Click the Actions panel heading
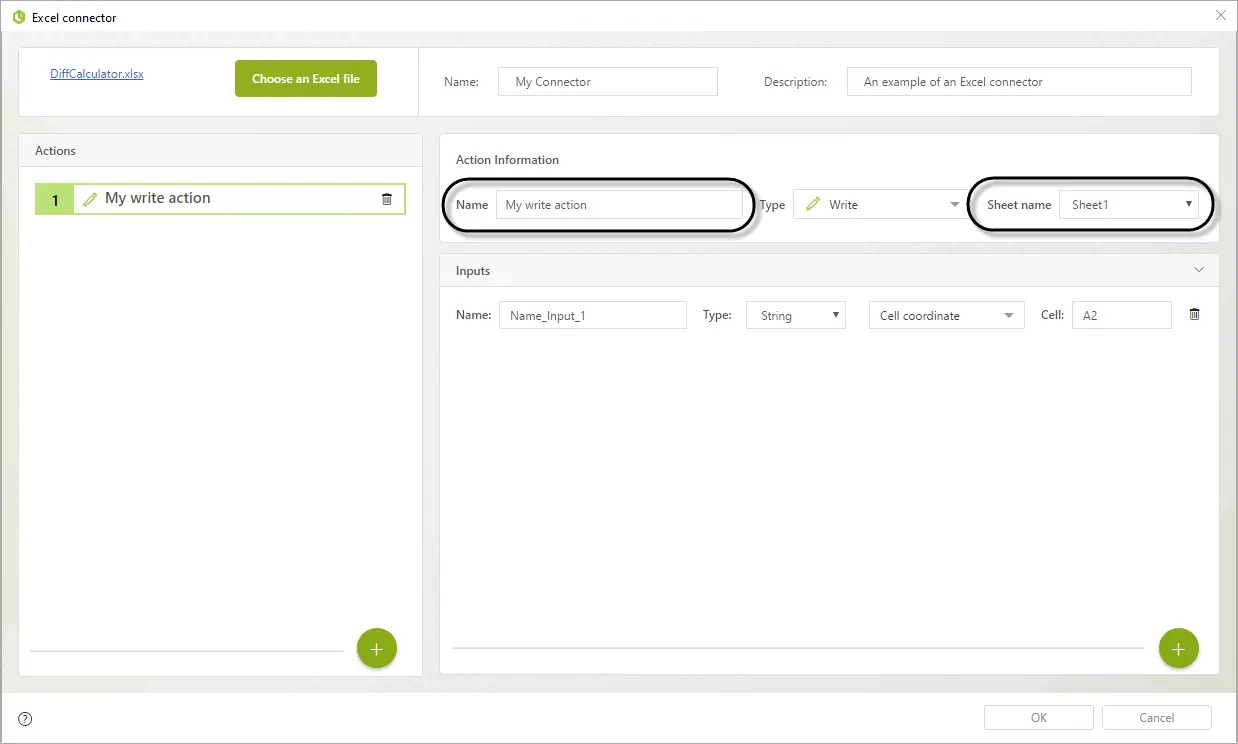 [55, 151]
